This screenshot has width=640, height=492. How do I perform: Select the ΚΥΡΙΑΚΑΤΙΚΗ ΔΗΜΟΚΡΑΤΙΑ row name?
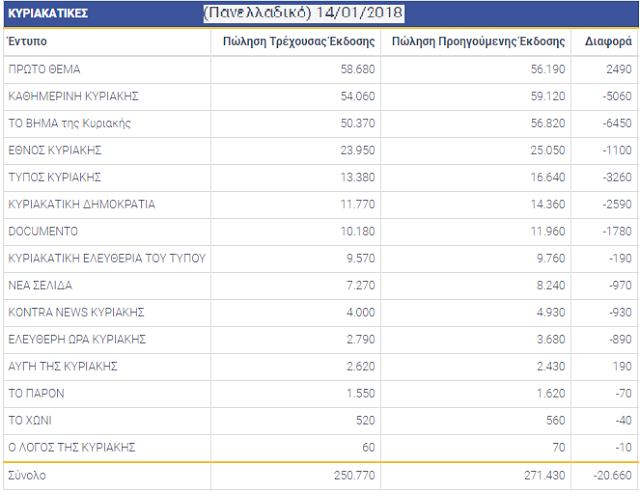point(82,204)
